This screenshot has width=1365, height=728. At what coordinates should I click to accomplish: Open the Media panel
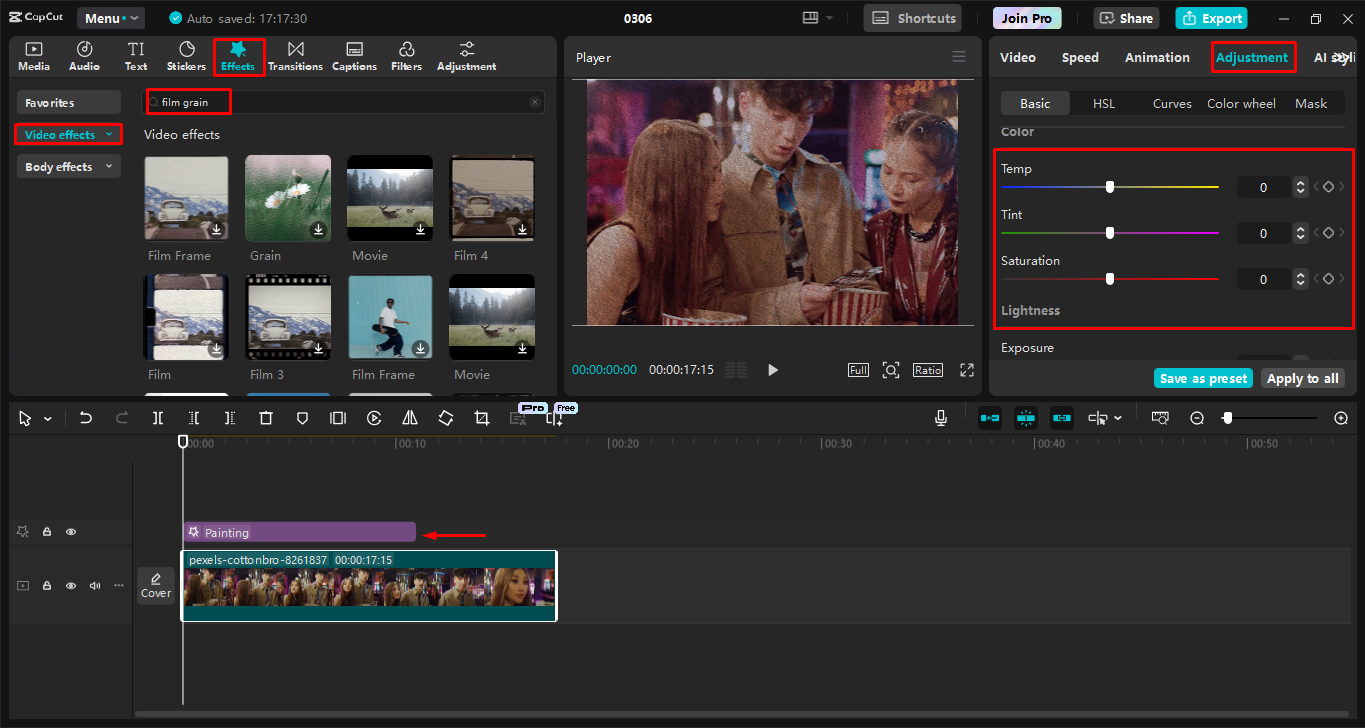point(34,56)
